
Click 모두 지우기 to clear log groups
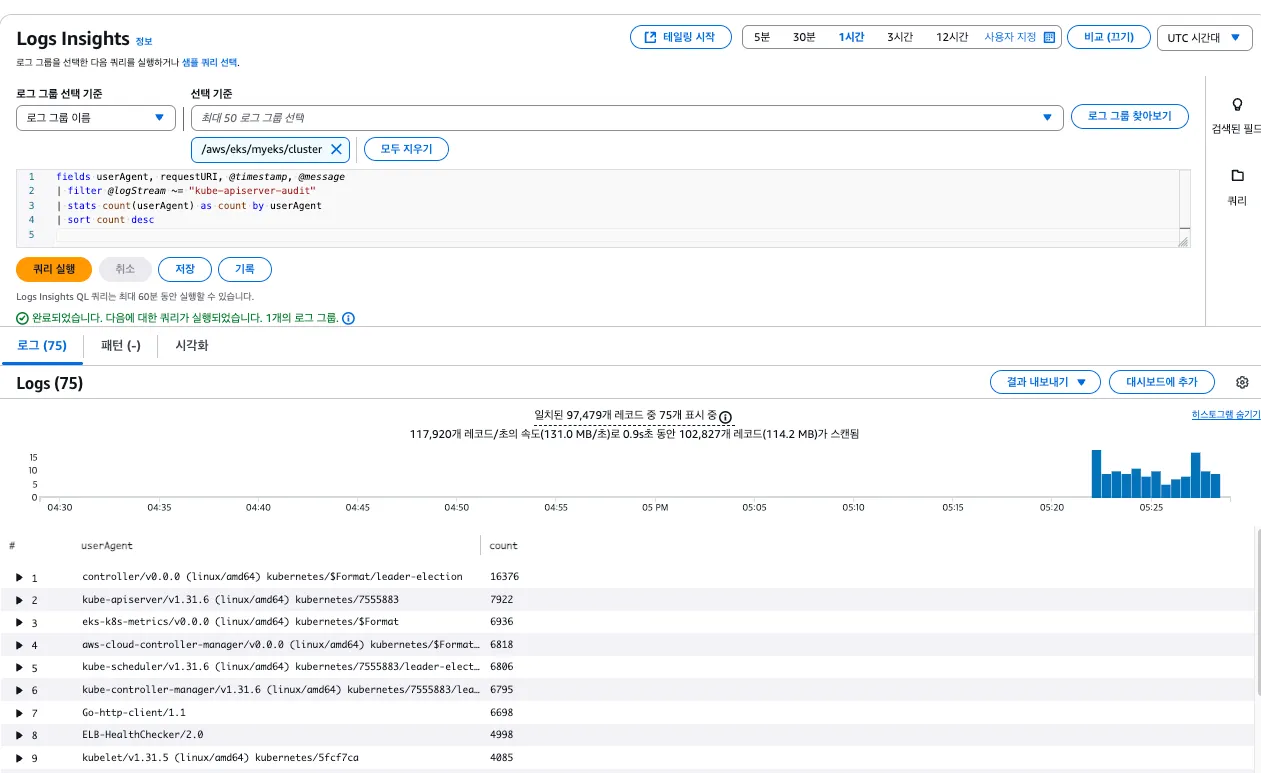point(406,149)
